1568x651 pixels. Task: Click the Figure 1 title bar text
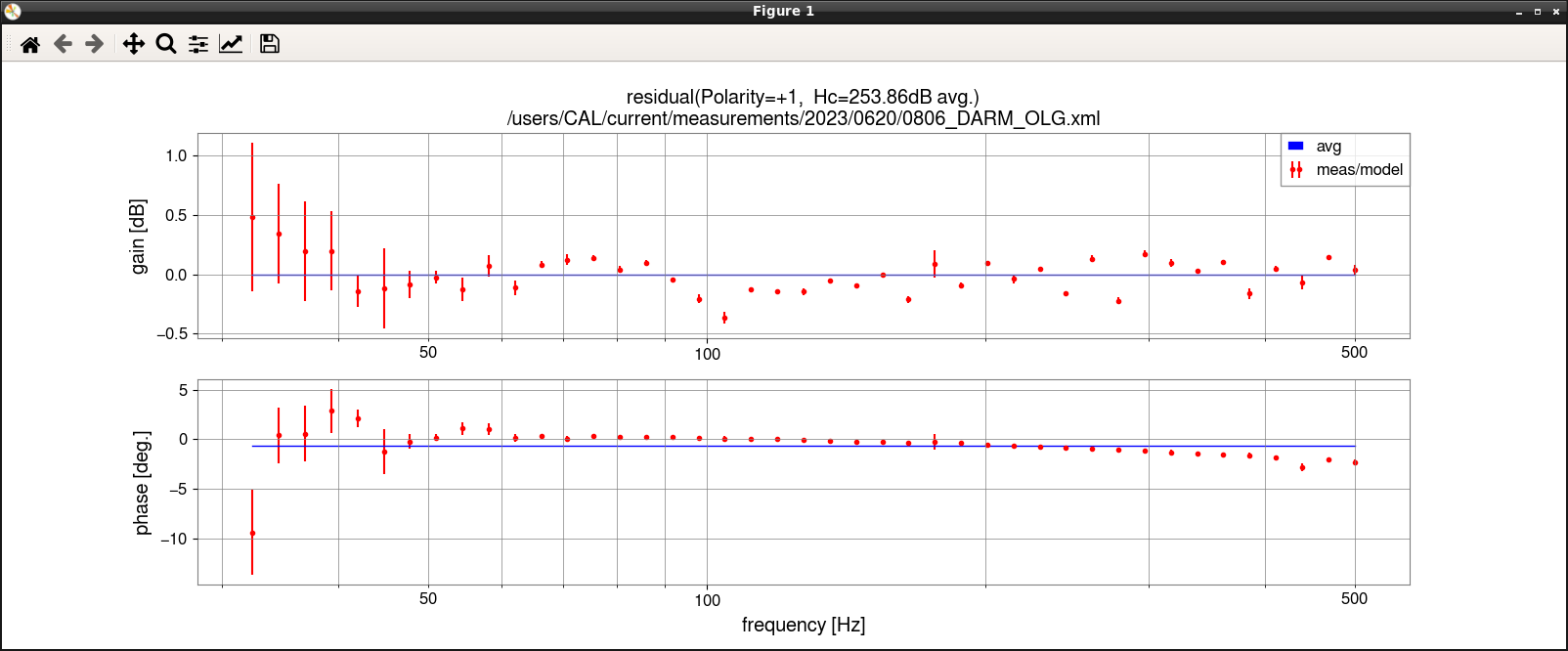point(783,11)
